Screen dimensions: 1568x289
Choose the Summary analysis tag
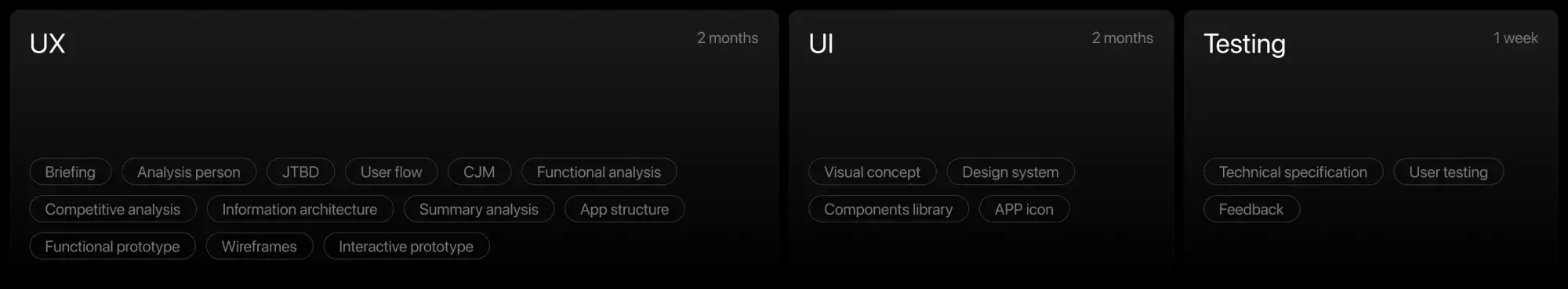[x=479, y=209]
